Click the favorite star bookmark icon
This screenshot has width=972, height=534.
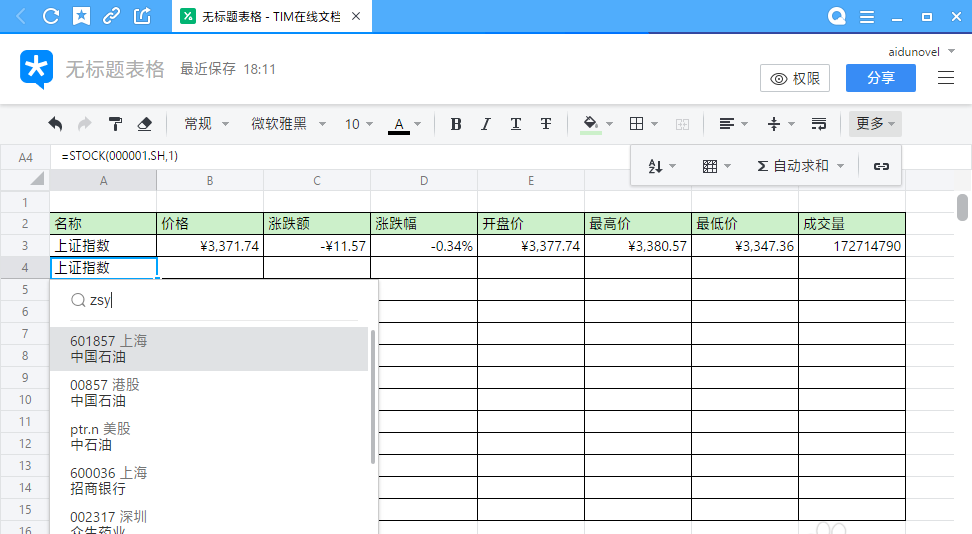pos(81,16)
